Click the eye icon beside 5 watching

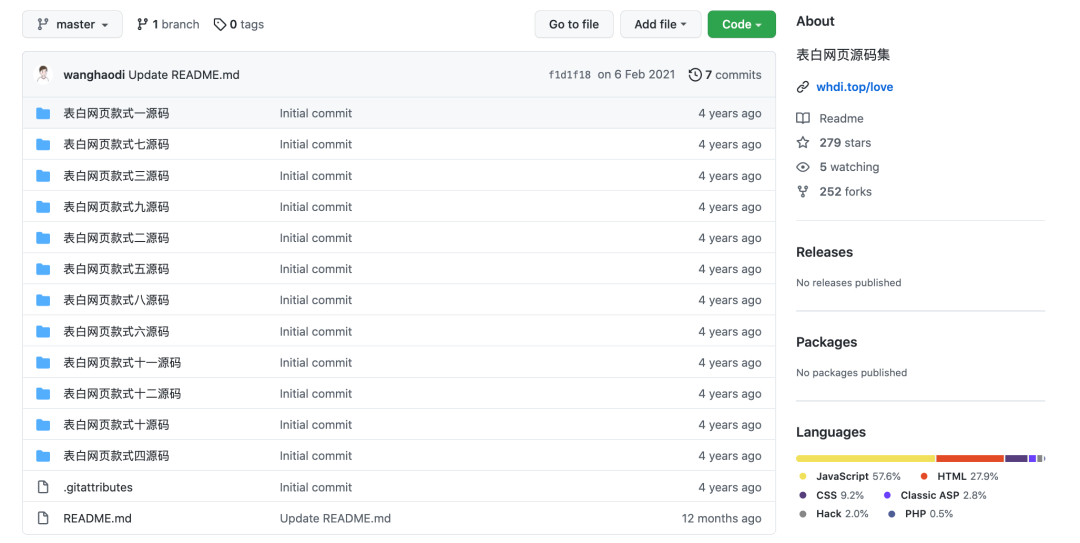802,167
